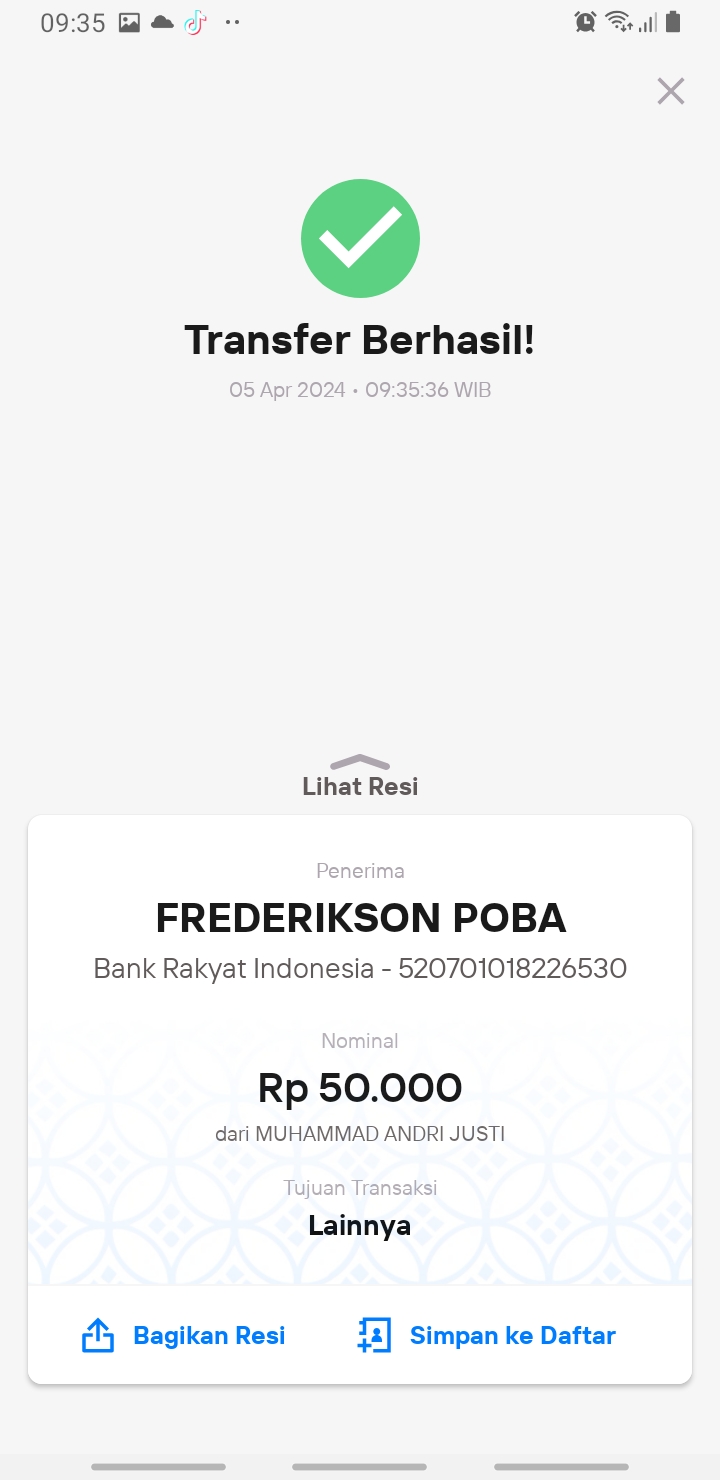The width and height of the screenshot is (720, 1480).
Task: Tap the Wi-Fi status icon
Action: tap(619, 21)
